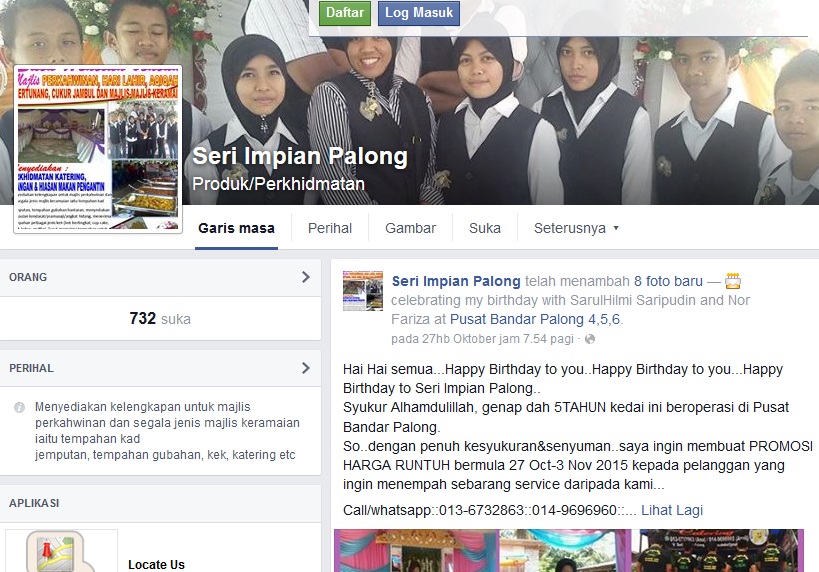Select the Suka tab
819x572 pixels.
pyautogui.click(x=485, y=228)
